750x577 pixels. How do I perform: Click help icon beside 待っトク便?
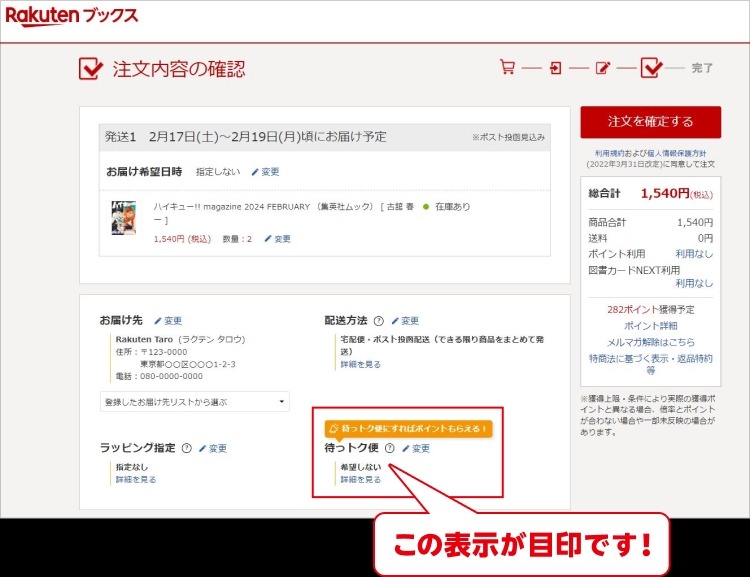tap(390, 448)
